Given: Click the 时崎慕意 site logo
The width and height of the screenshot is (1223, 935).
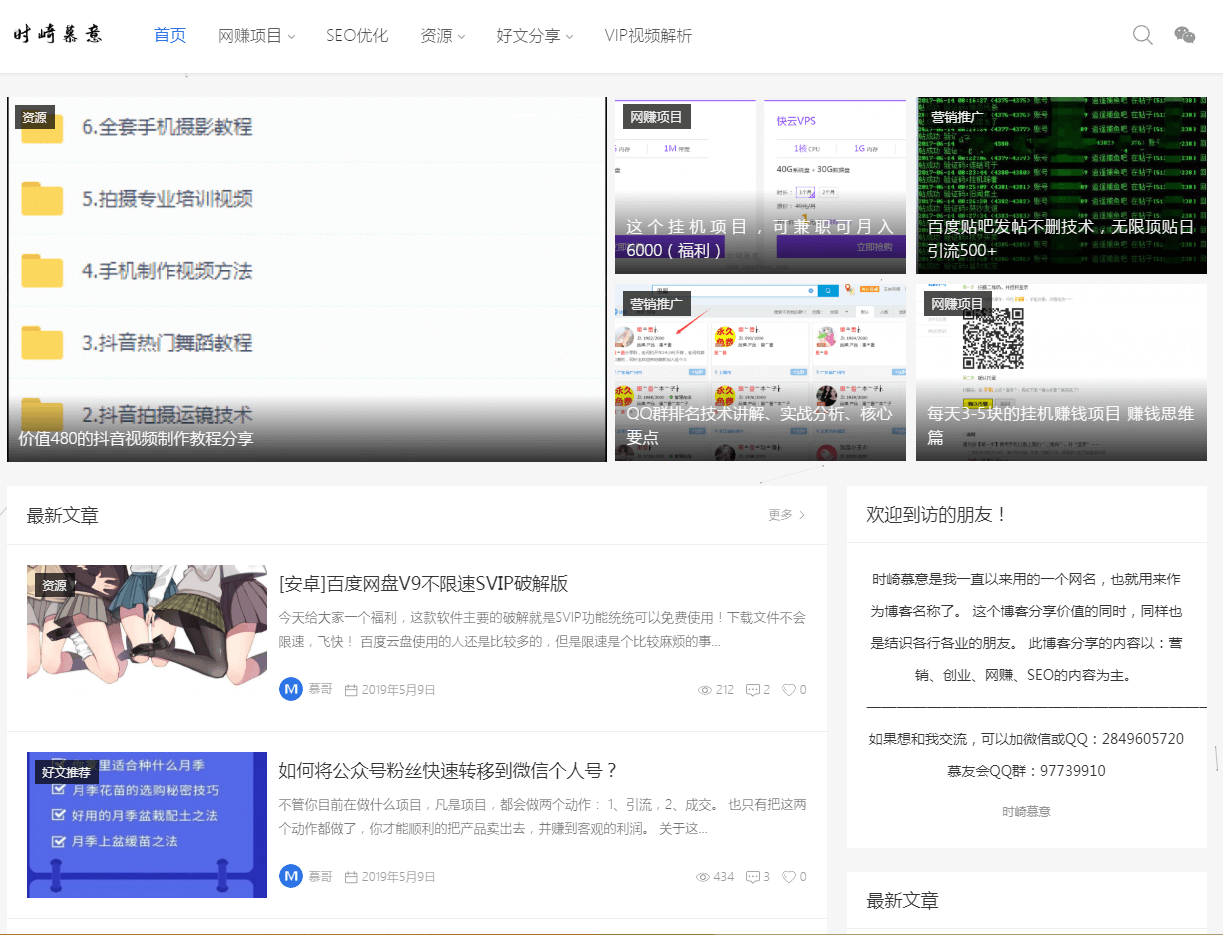Looking at the screenshot, I should point(58,35).
